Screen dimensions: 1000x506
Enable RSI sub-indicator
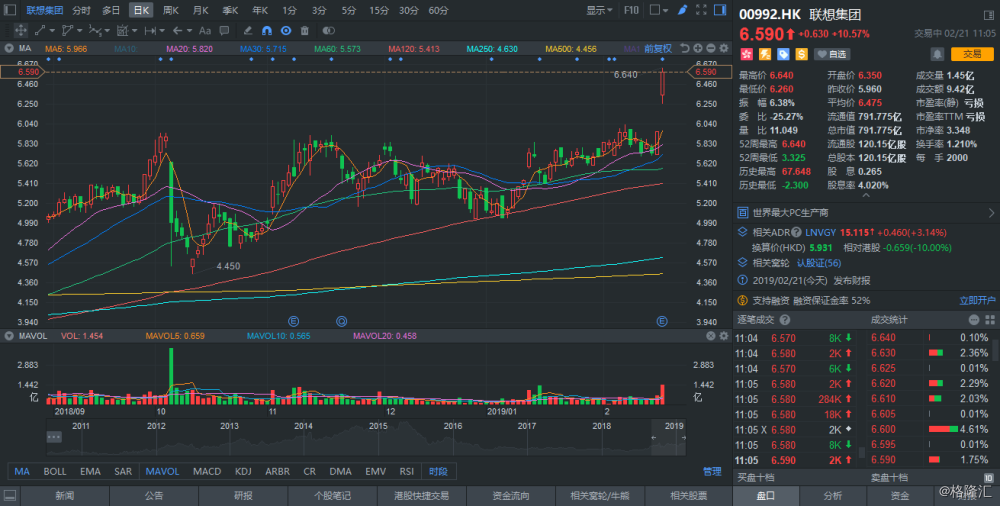406,471
